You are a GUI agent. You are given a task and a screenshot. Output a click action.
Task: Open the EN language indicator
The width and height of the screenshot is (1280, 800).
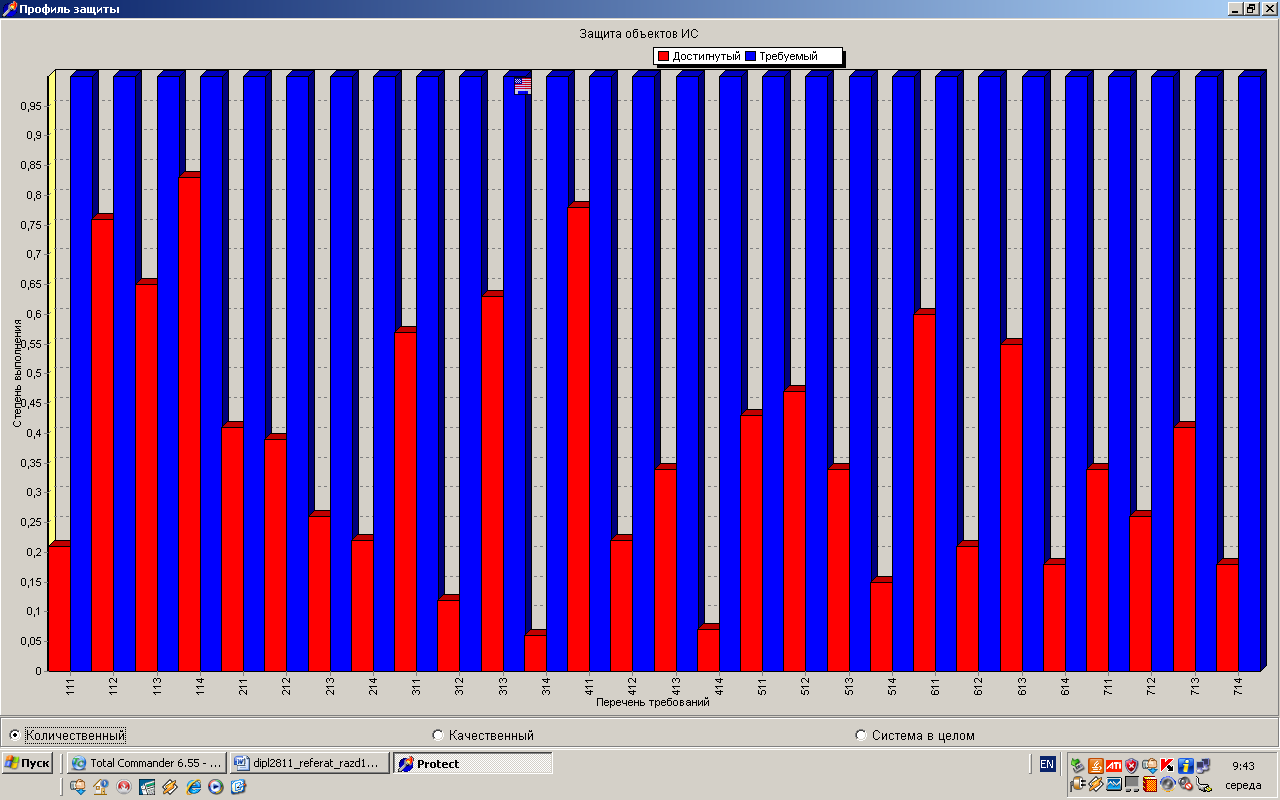point(1047,764)
